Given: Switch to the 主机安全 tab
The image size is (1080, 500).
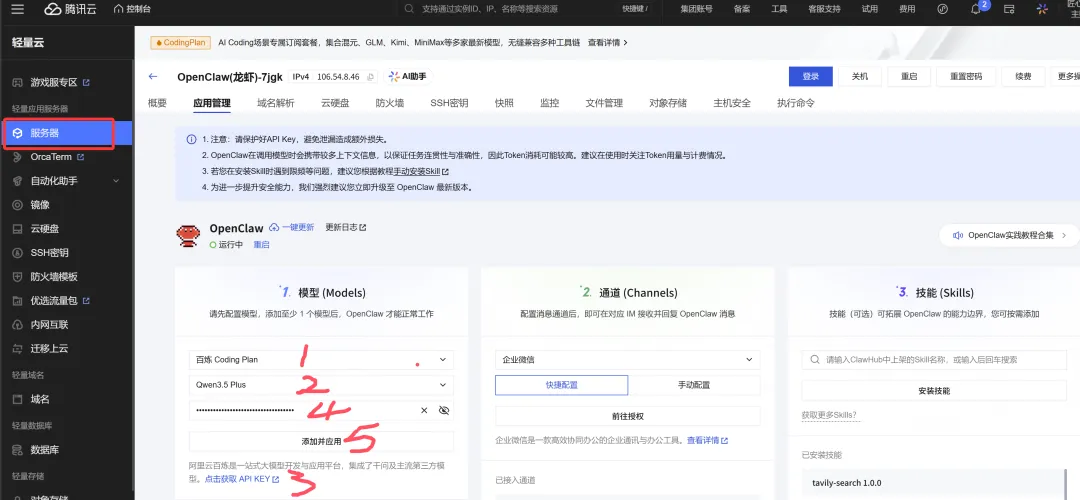Looking at the screenshot, I should (x=731, y=103).
